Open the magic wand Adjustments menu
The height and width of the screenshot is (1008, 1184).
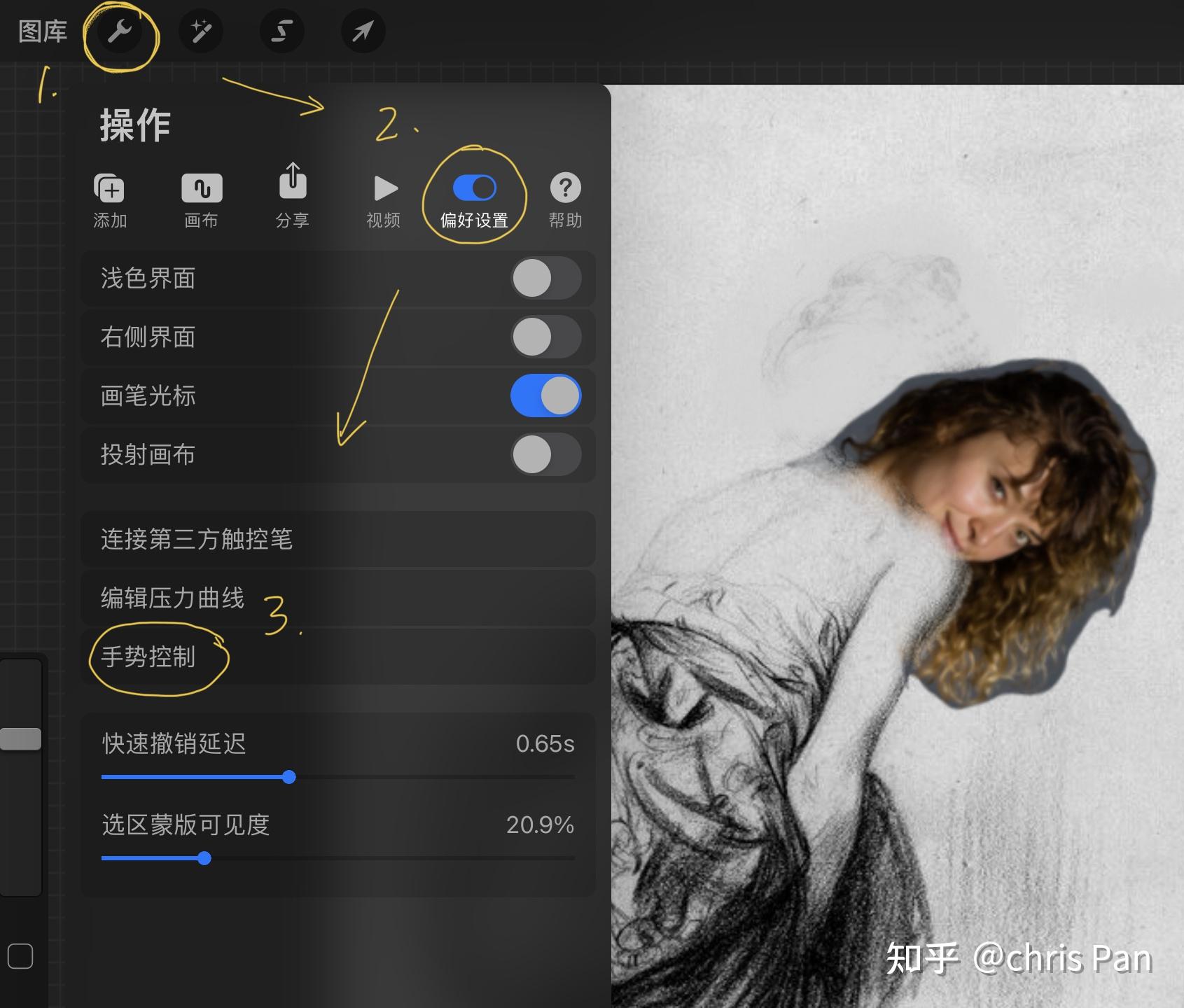201,31
